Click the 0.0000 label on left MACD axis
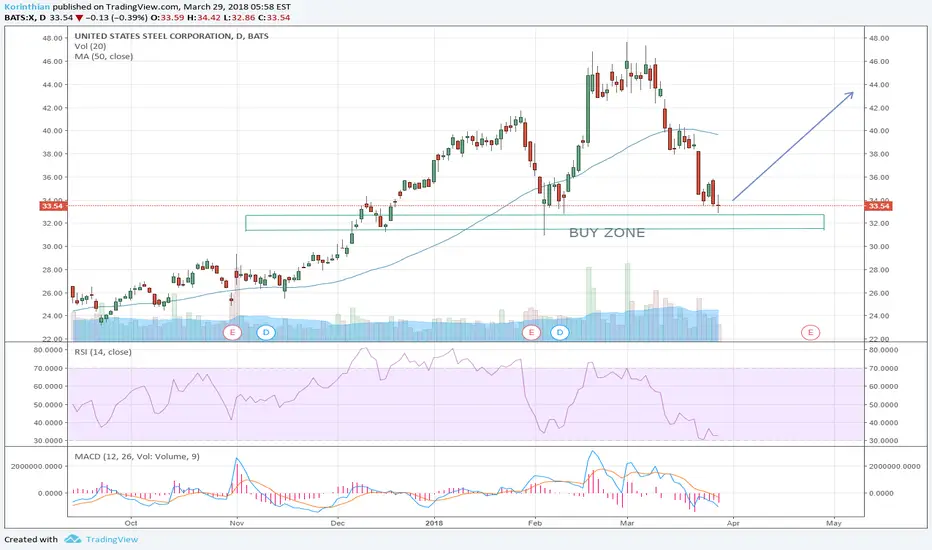The height and width of the screenshot is (550, 932). pyautogui.click(x=50, y=493)
